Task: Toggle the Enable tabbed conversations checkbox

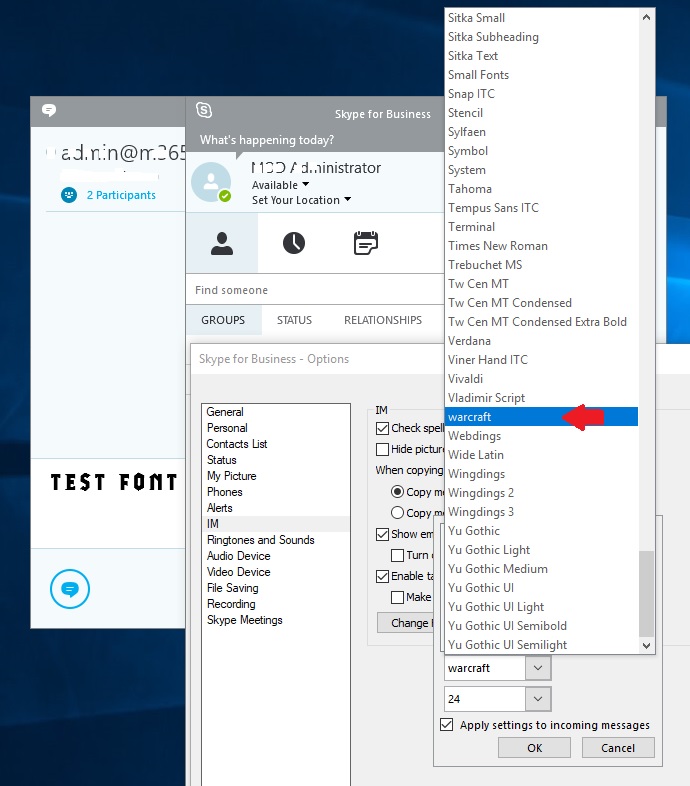Action: point(382,576)
